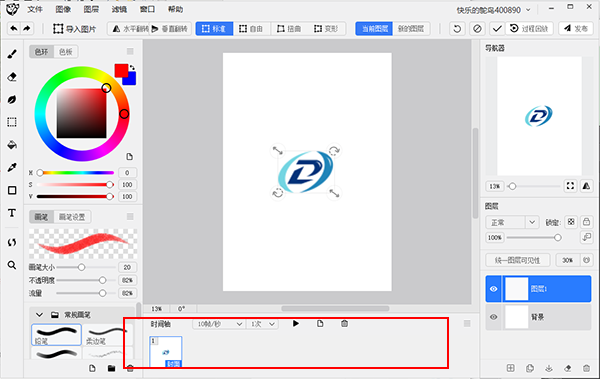Select the brush tool in left toolbar
The width and height of the screenshot is (600, 379).
(x=12, y=54)
